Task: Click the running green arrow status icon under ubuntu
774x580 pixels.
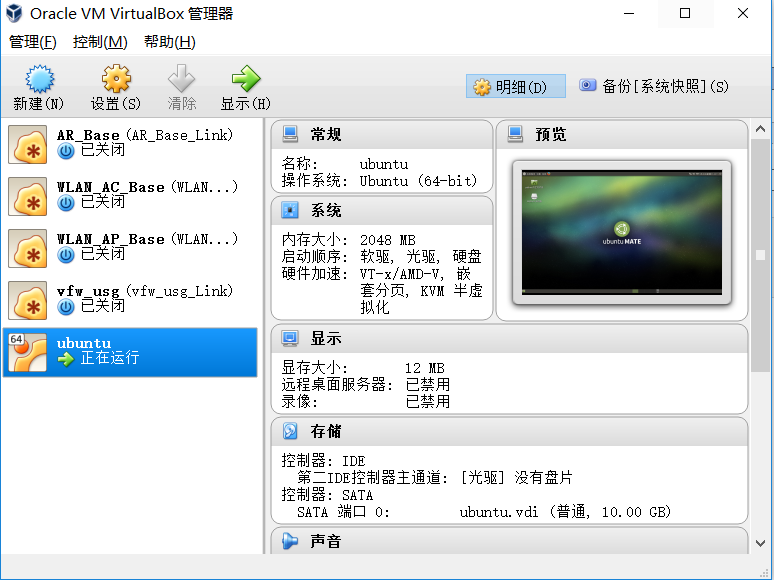Action: pyautogui.click(x=66, y=359)
